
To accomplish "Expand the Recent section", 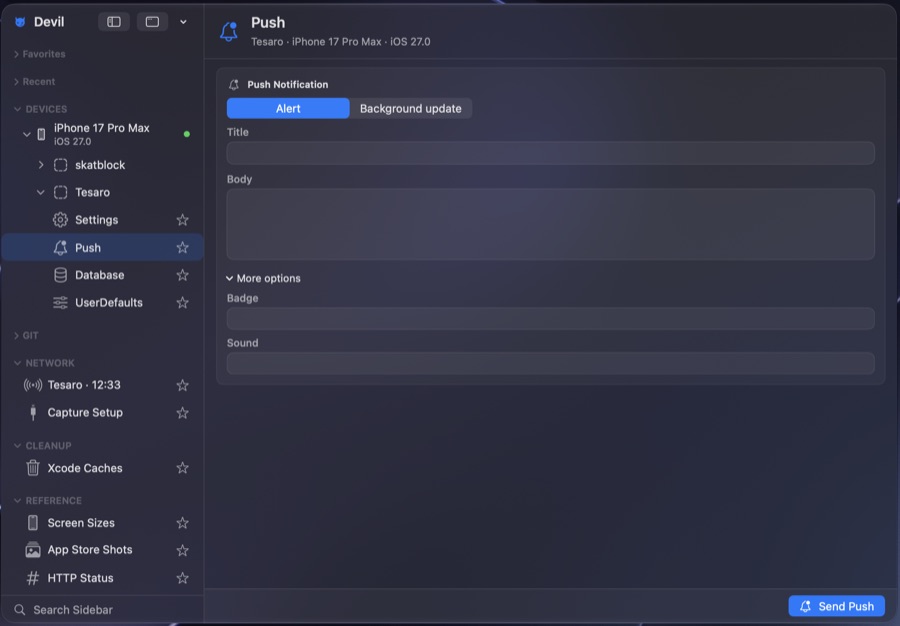I will [x=16, y=81].
